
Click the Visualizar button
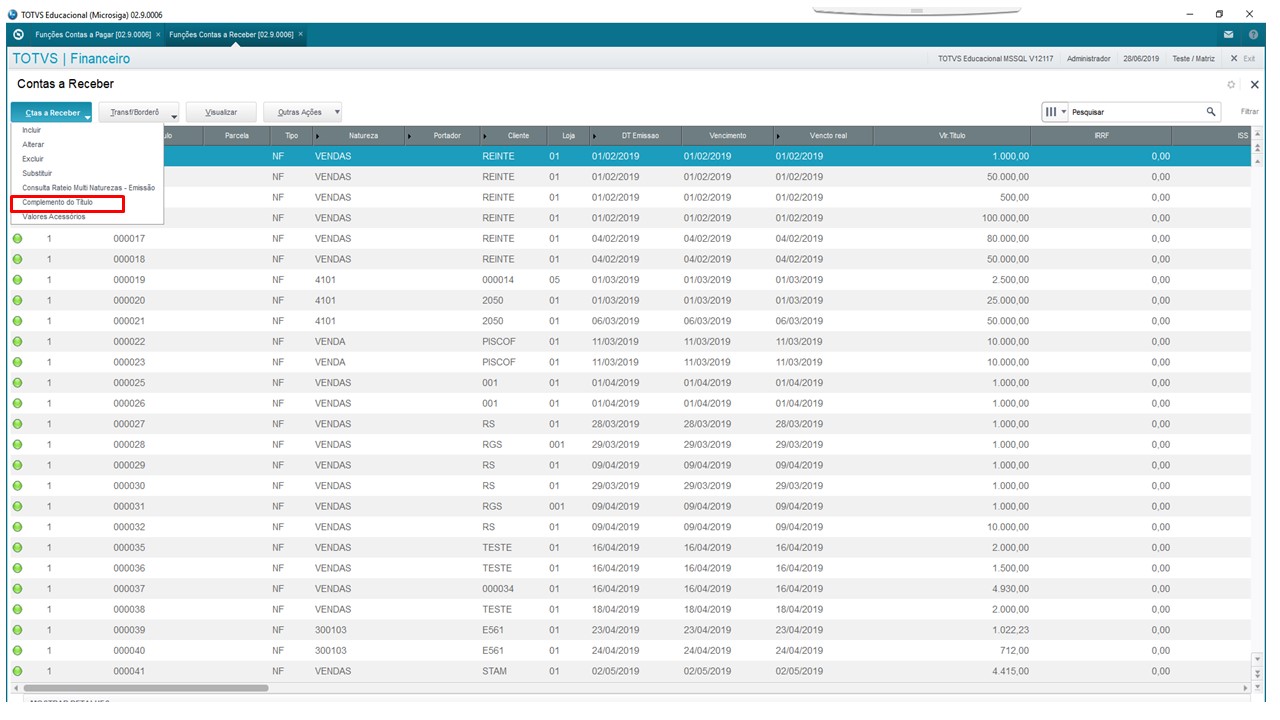(221, 113)
